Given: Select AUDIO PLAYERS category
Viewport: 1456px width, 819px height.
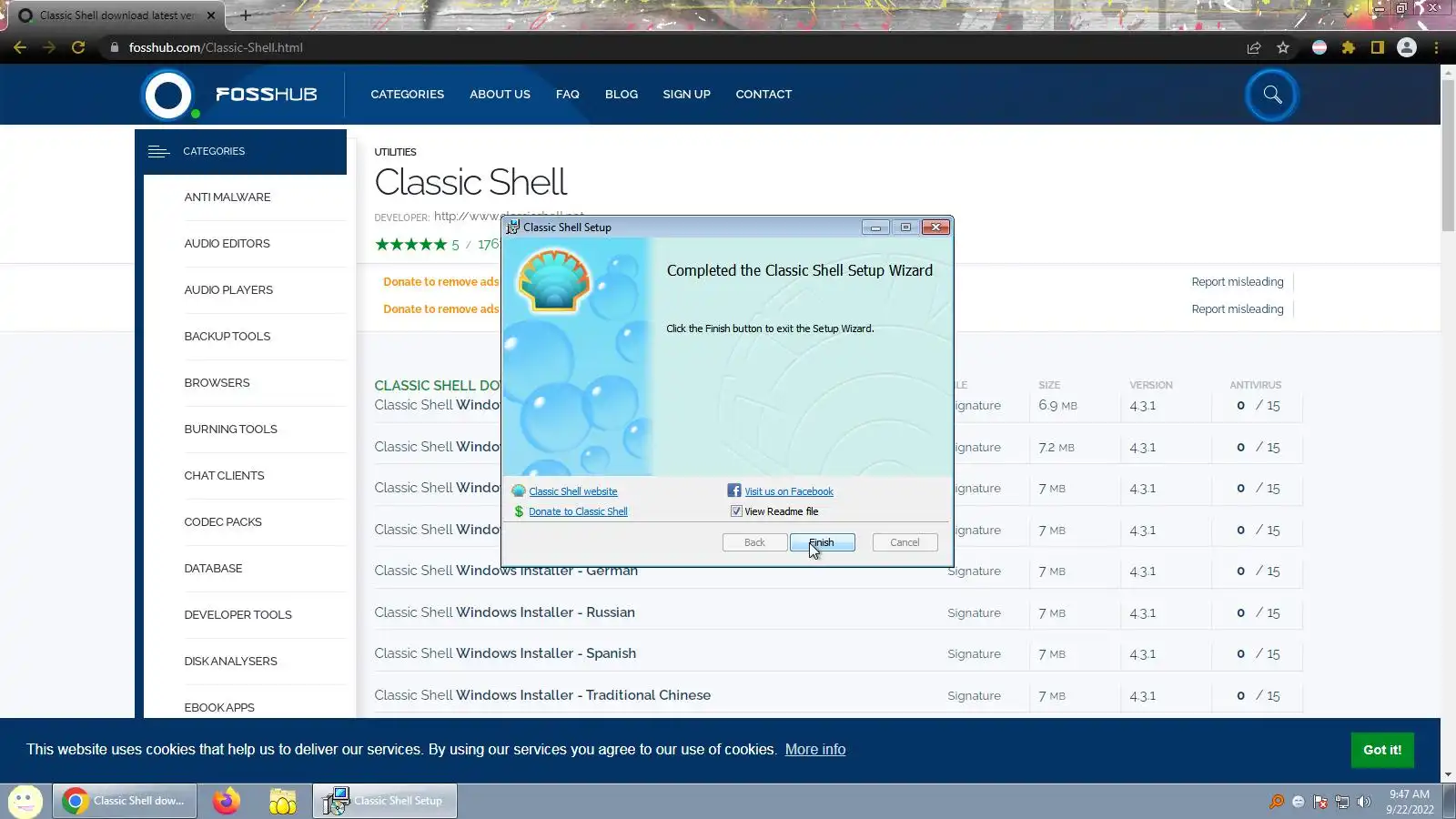Looking at the screenshot, I should click(228, 290).
